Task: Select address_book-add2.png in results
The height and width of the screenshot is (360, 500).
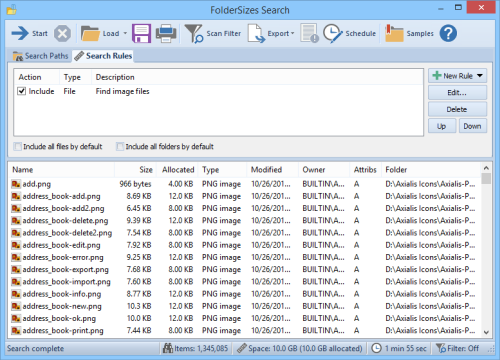Action: click(x=245, y=208)
